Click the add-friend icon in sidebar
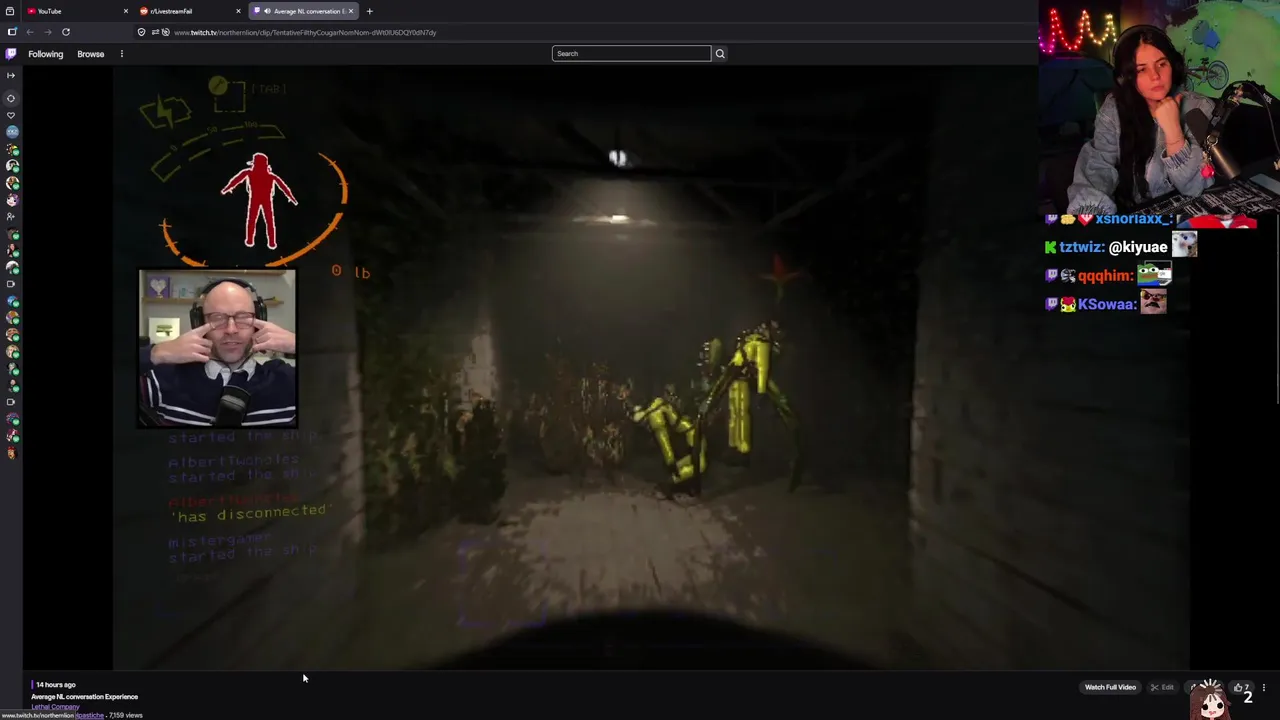Image resolution: width=1280 pixels, height=720 pixels. pyautogui.click(x=11, y=216)
